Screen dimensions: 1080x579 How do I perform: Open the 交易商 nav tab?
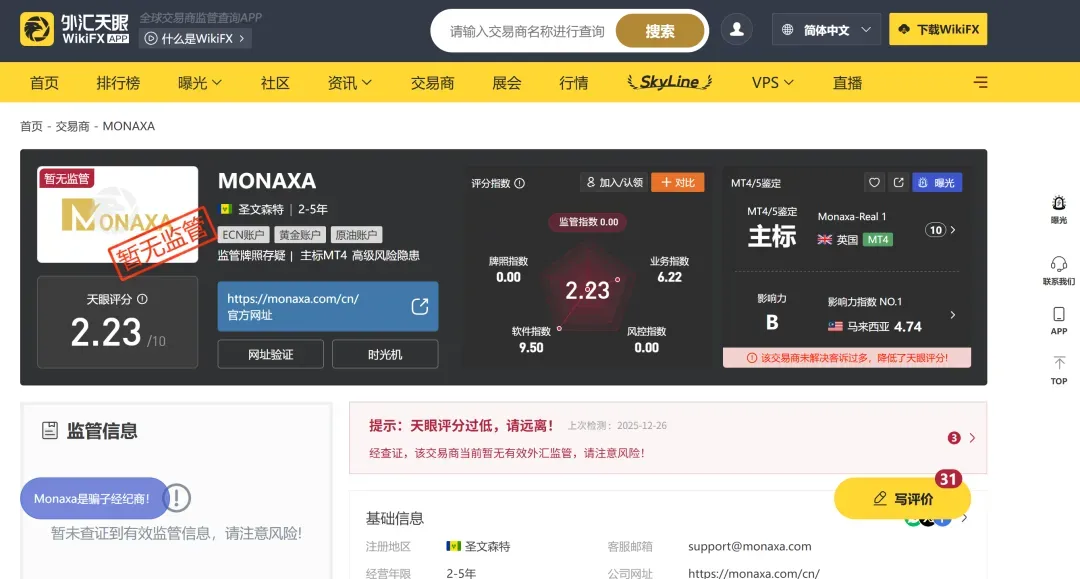pos(433,83)
